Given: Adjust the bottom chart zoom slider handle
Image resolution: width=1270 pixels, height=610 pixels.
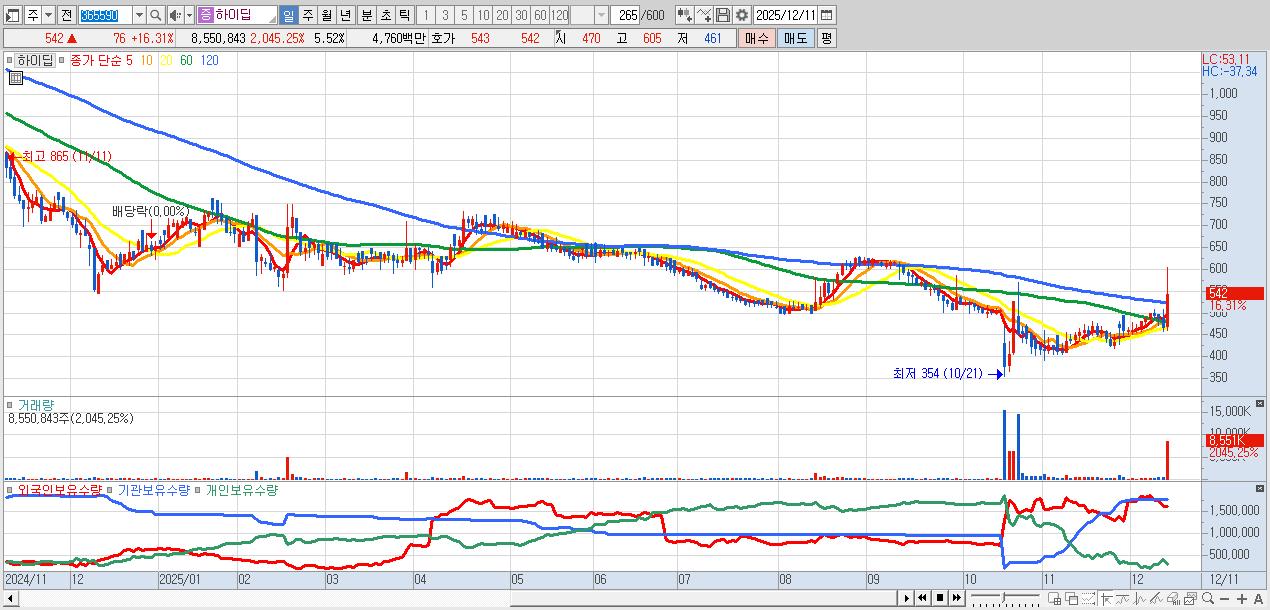Looking at the screenshot, I should coord(1003,597).
